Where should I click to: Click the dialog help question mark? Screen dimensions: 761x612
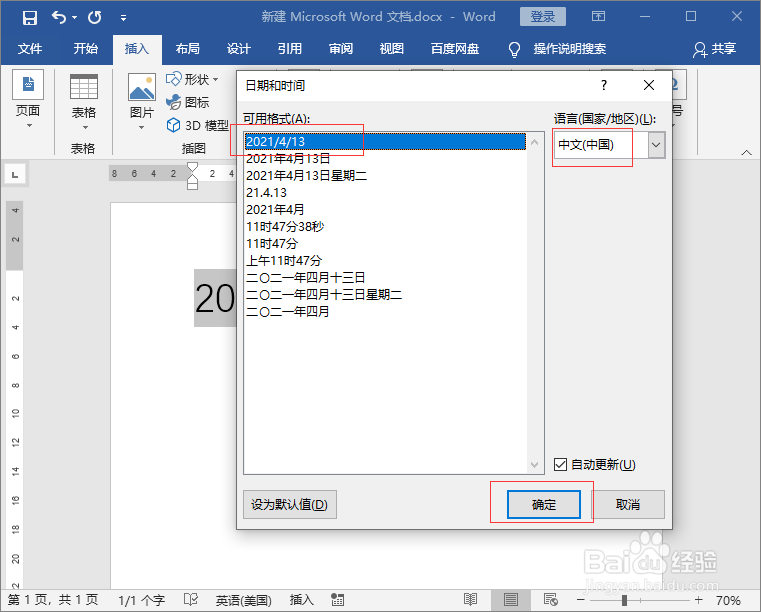pos(603,85)
